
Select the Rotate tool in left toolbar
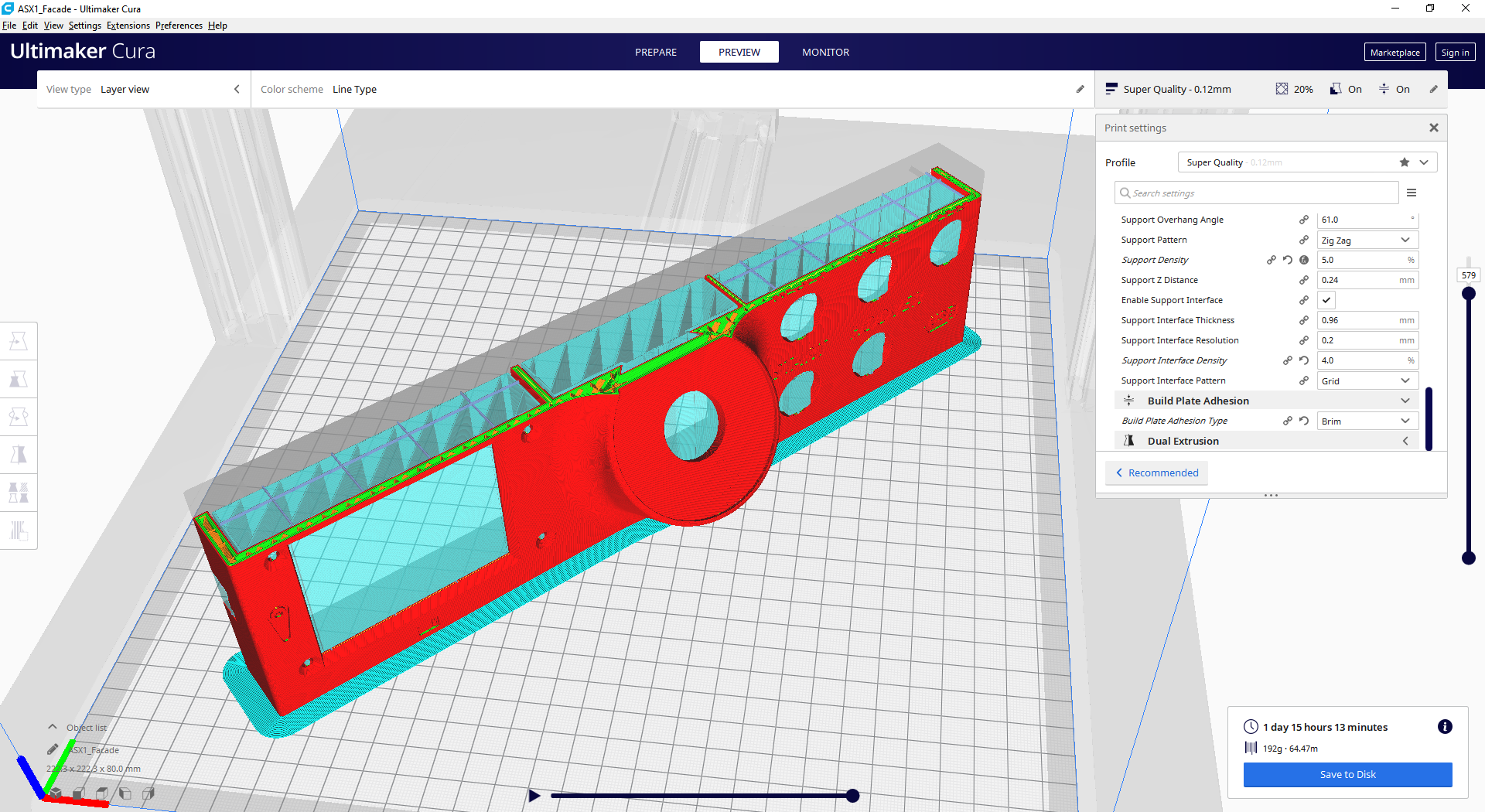19,417
